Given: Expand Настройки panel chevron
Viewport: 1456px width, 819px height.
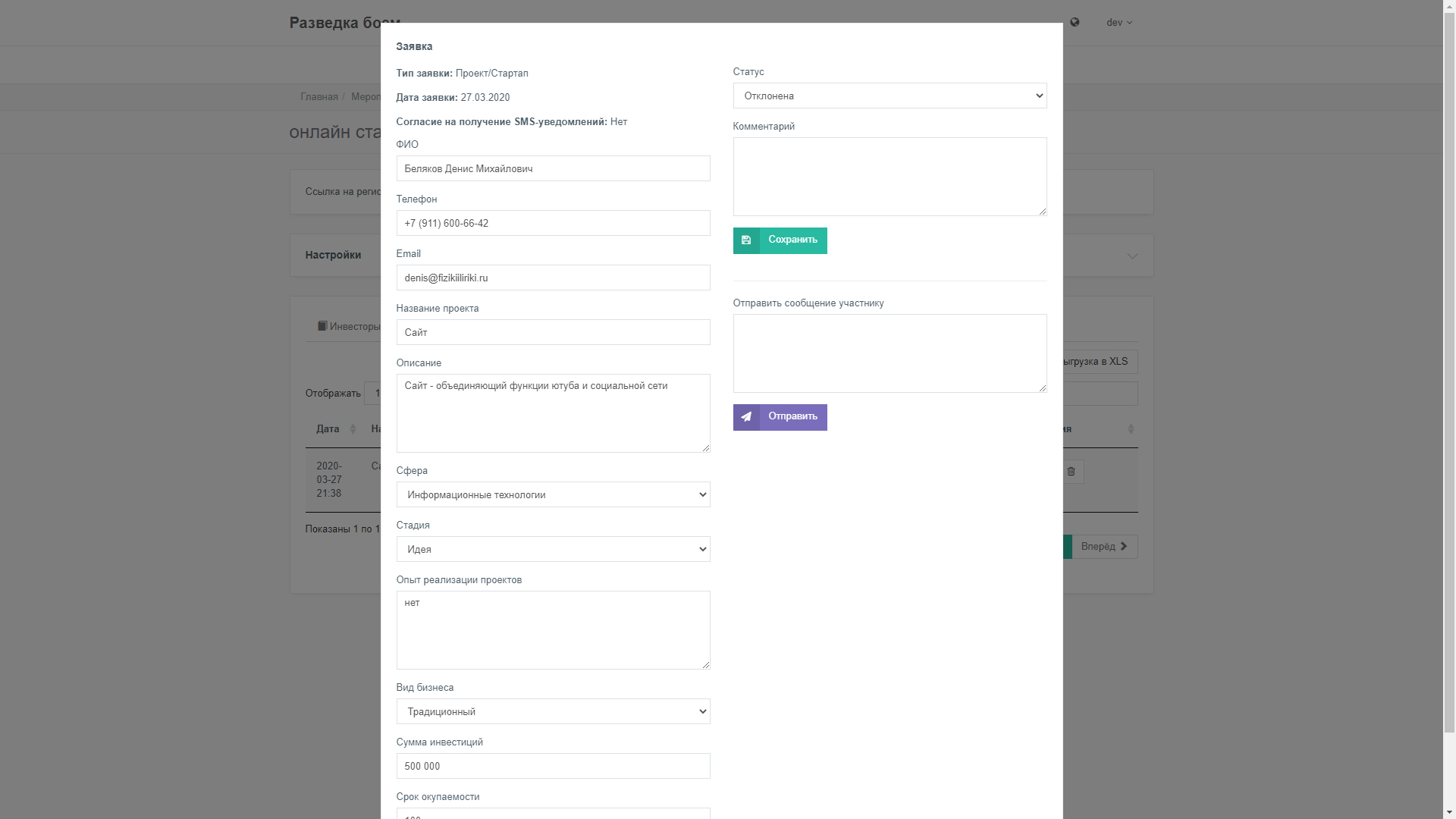Looking at the screenshot, I should pyautogui.click(x=1132, y=256).
